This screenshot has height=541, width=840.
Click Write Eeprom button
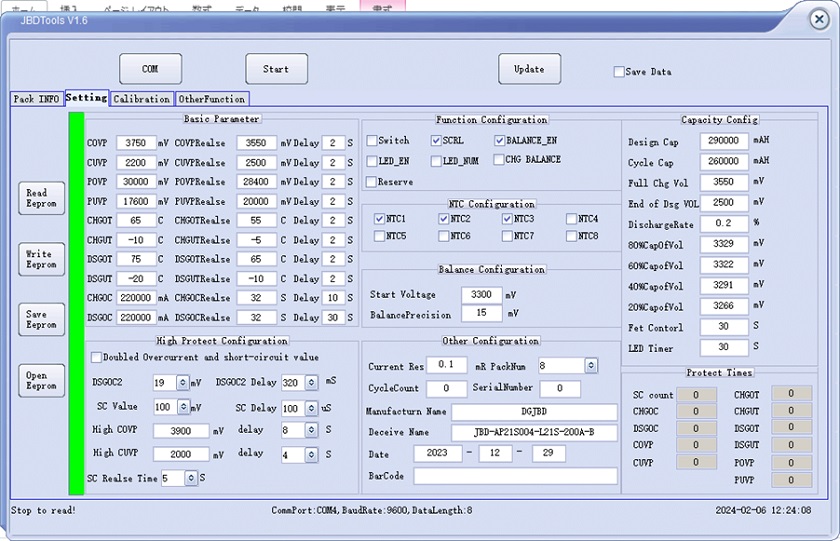pyautogui.click(x=41, y=259)
